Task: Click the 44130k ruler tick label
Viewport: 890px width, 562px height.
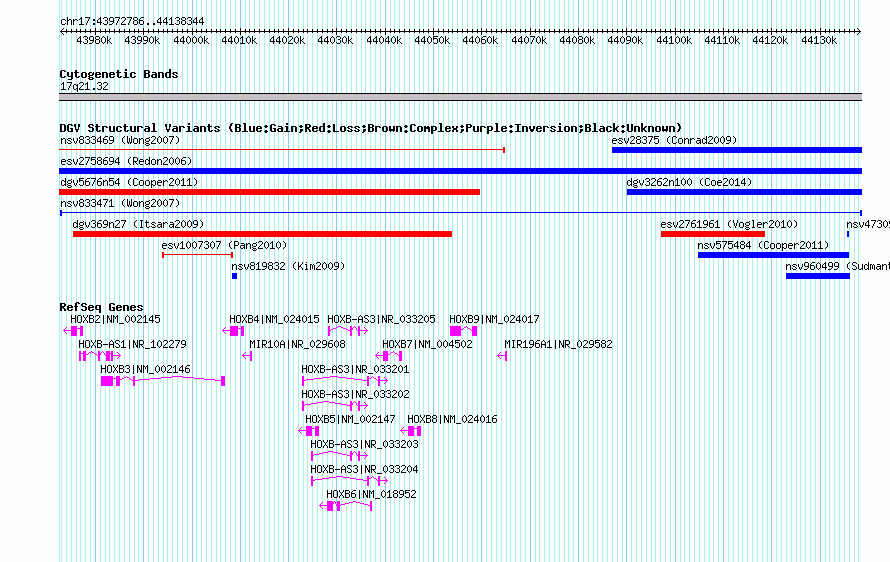Action: pyautogui.click(x=819, y=40)
